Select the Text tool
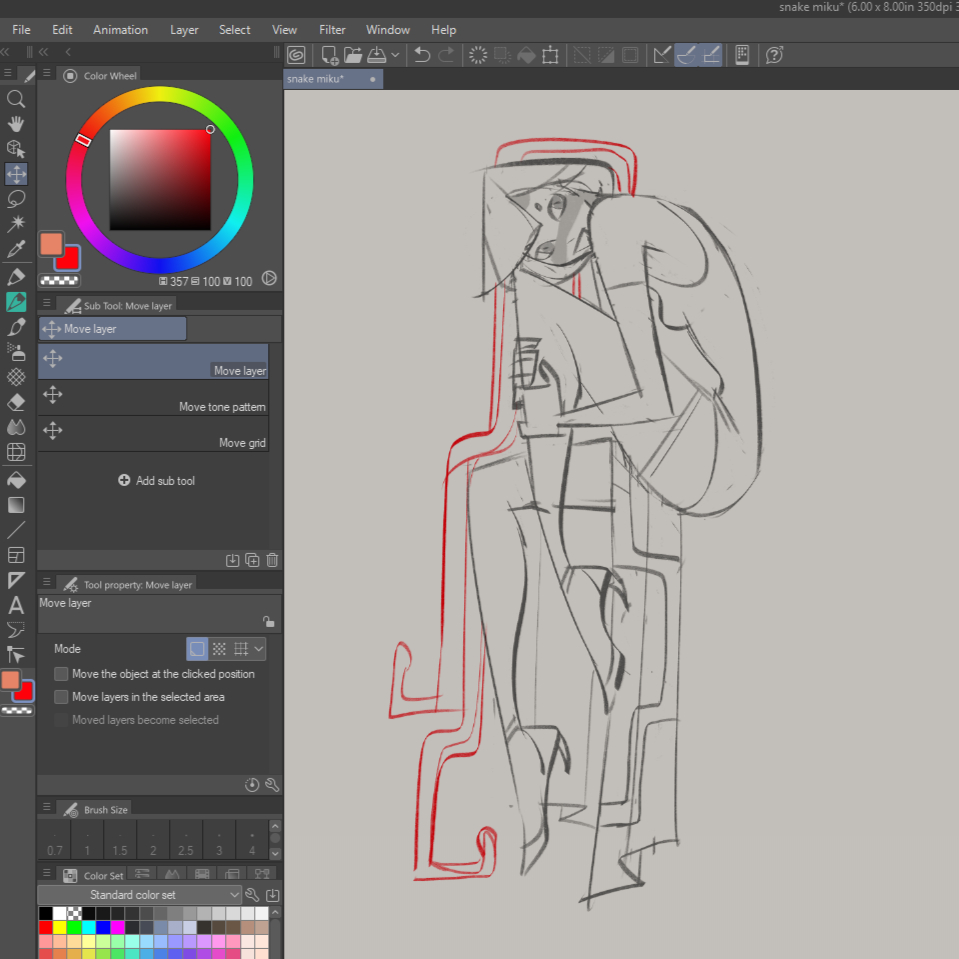959x959 pixels. [x=16, y=605]
